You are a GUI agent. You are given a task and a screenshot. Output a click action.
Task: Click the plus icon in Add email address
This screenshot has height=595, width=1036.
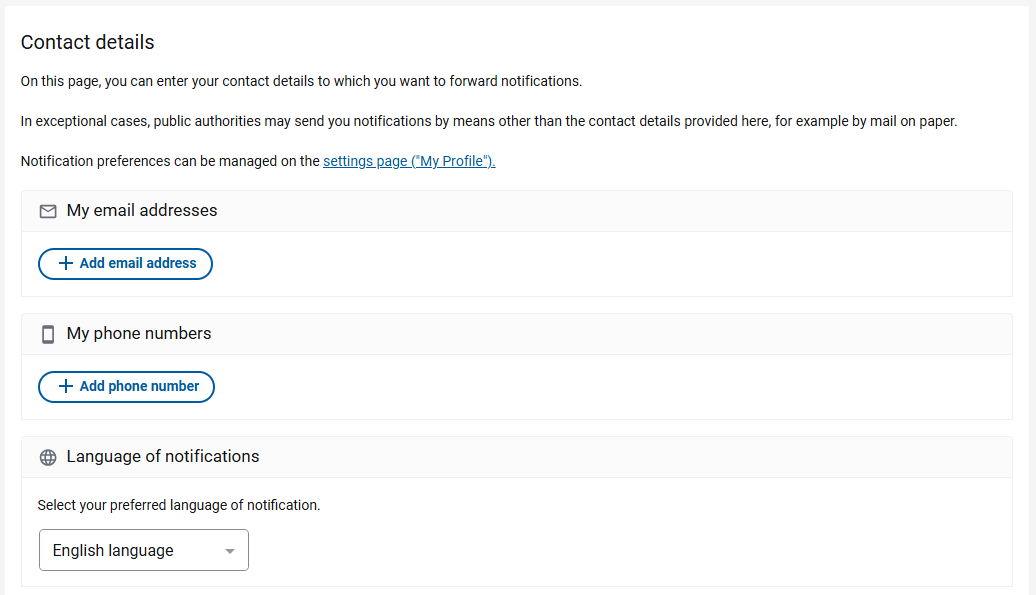point(66,264)
